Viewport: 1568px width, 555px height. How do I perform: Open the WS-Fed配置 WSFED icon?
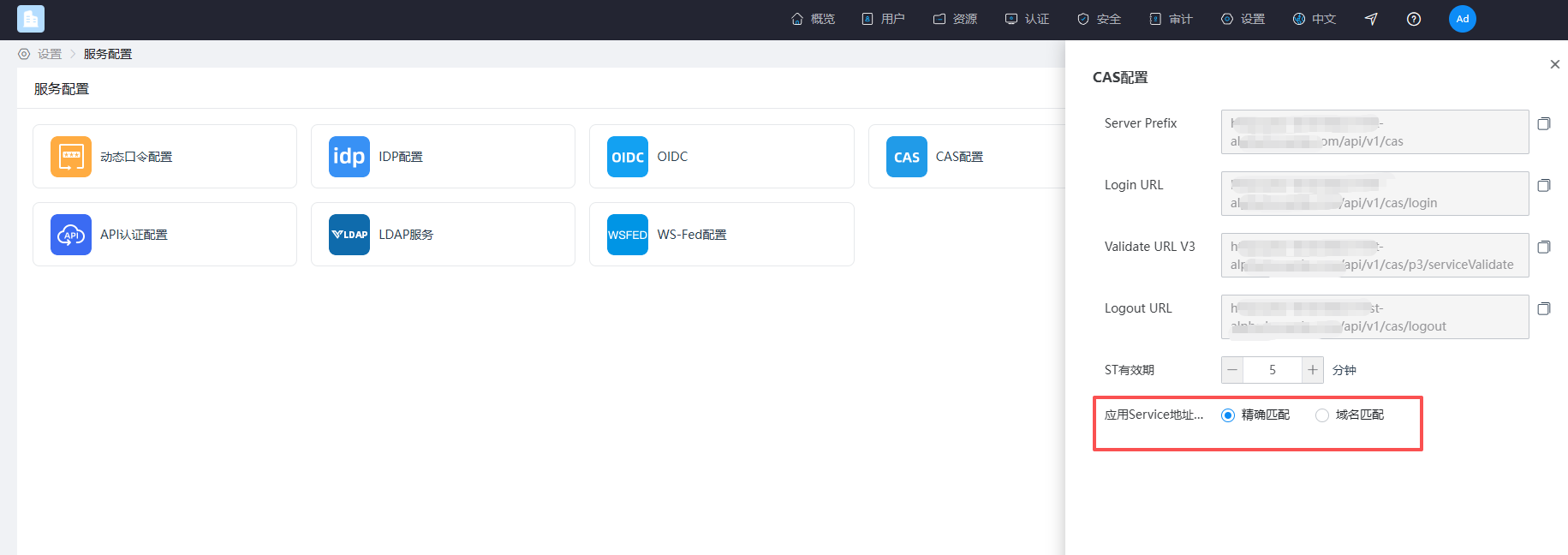coord(628,235)
